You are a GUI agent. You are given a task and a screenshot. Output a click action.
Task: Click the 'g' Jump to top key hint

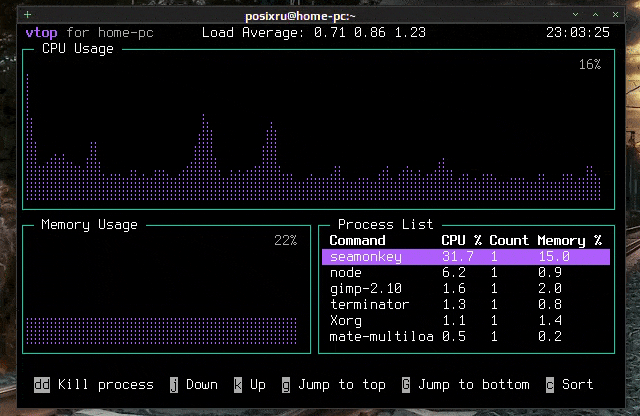[x=286, y=385]
